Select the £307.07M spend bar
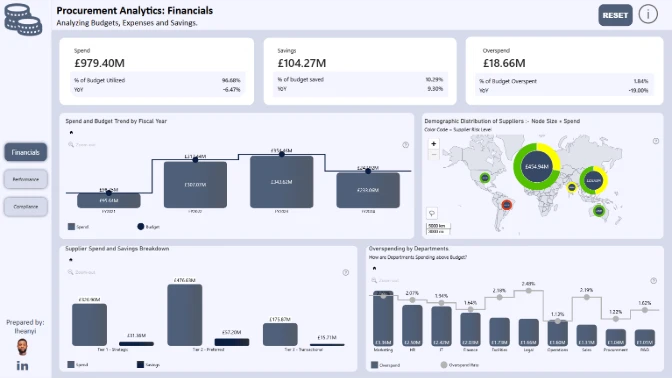The width and height of the screenshot is (672, 378). pyautogui.click(x=195, y=185)
